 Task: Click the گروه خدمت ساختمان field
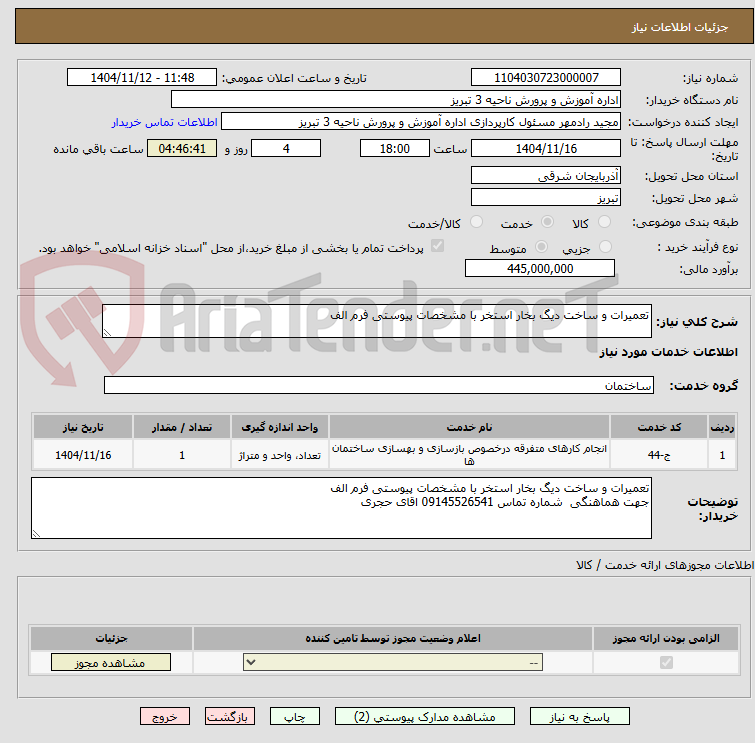(x=378, y=385)
